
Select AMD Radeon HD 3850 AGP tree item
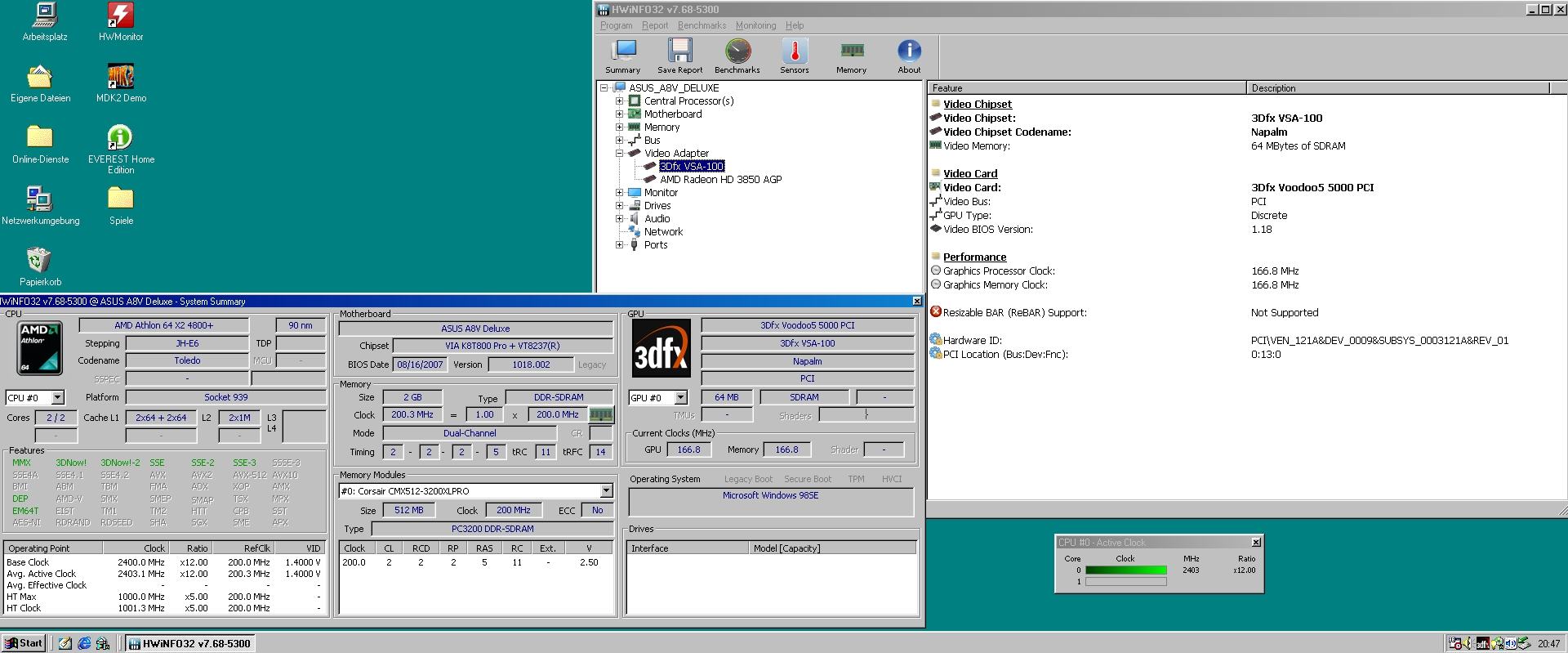click(x=720, y=180)
